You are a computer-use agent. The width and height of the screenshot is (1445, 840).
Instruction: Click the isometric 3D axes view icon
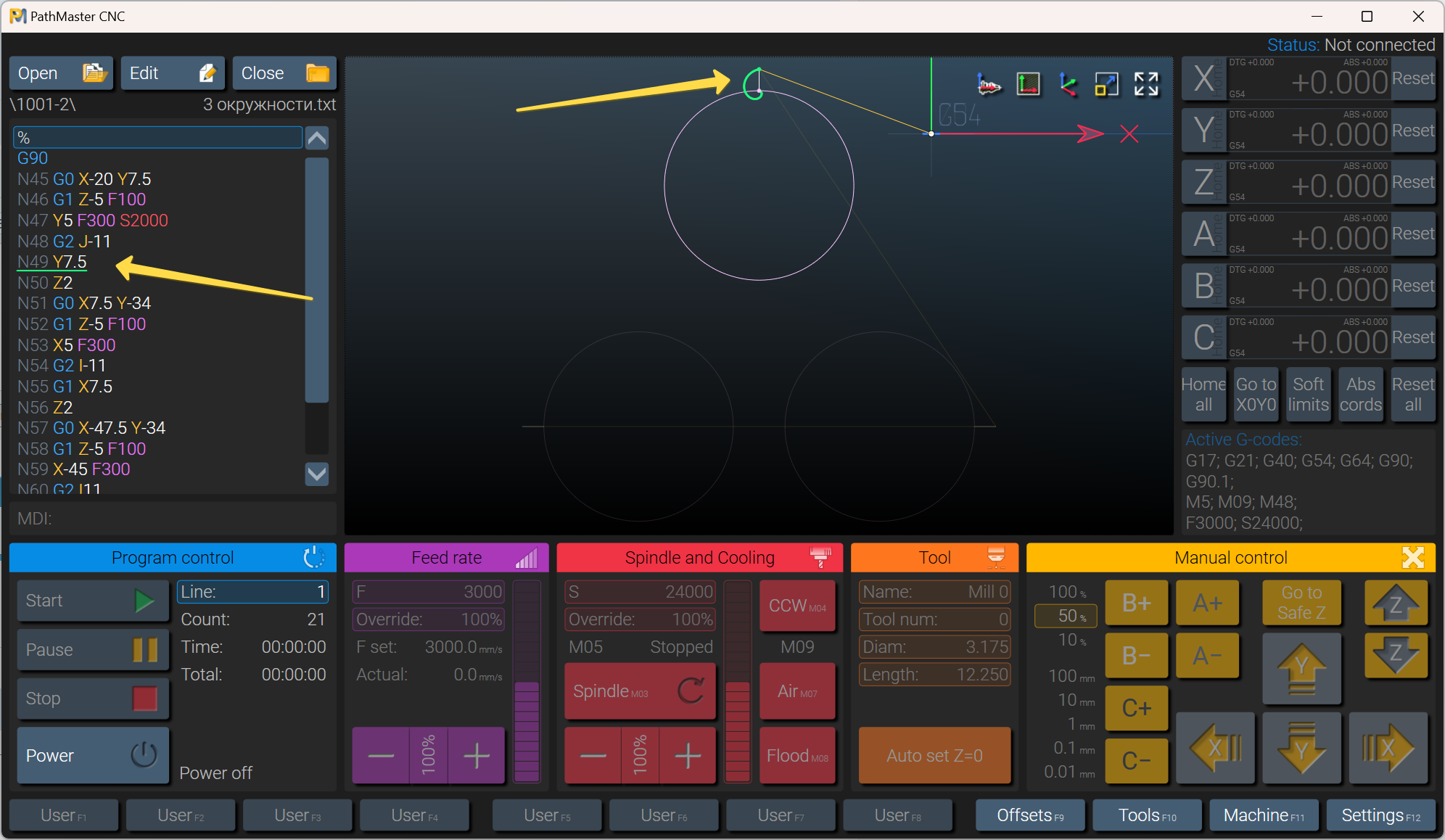click(x=1067, y=85)
